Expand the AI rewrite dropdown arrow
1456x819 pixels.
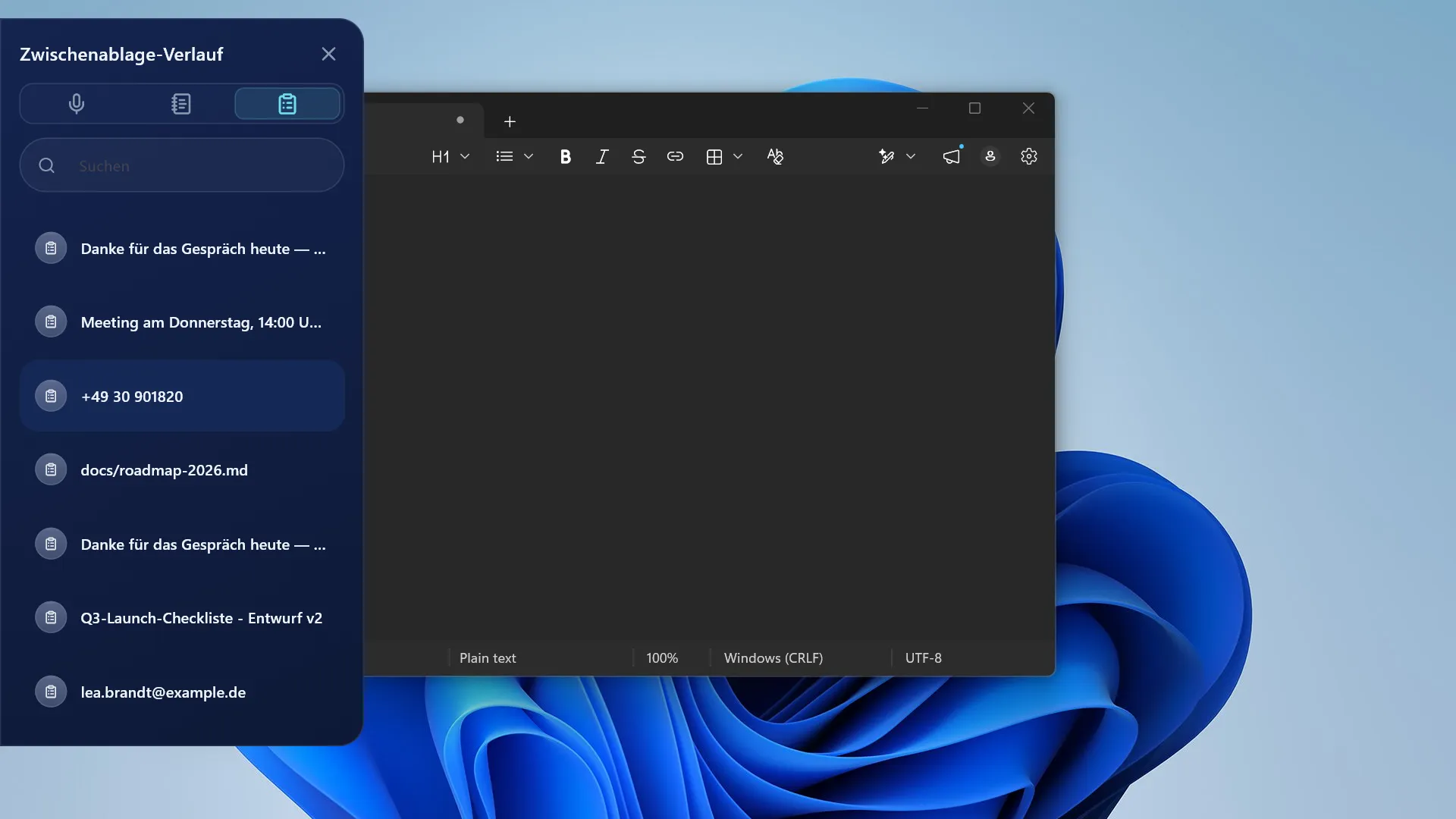click(x=911, y=156)
